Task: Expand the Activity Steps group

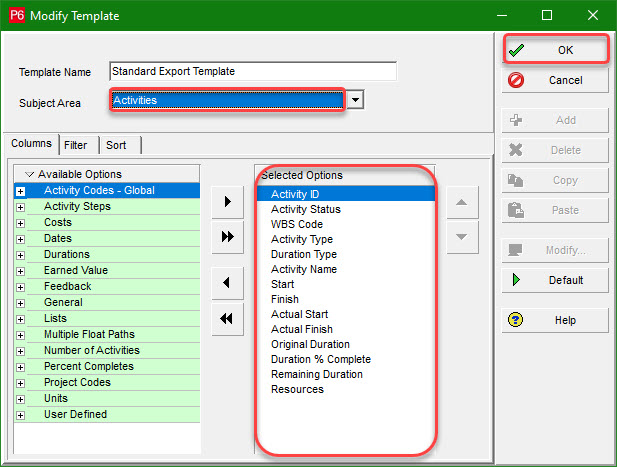Action: click(20, 207)
